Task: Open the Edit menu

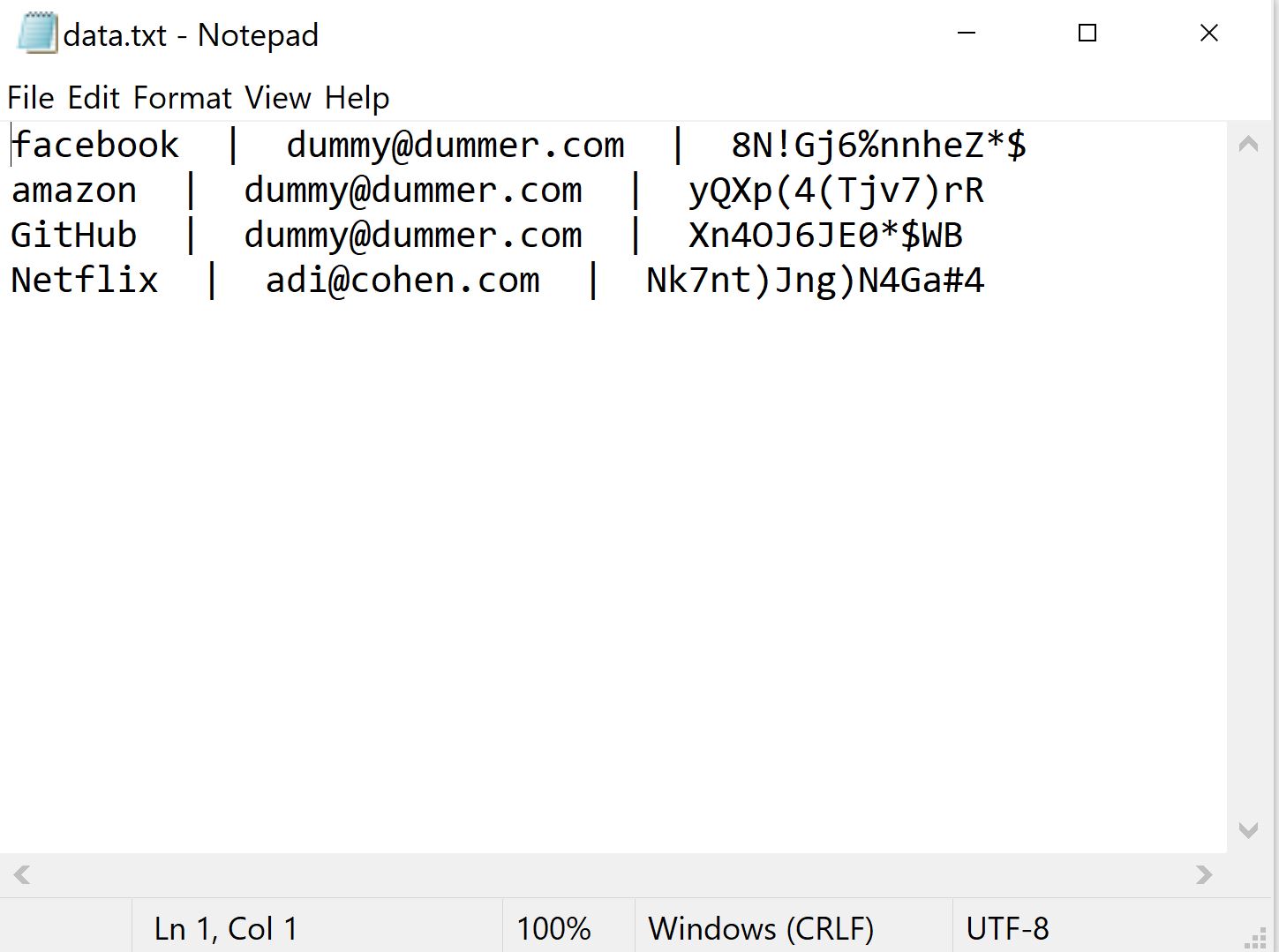Action: 94,97
